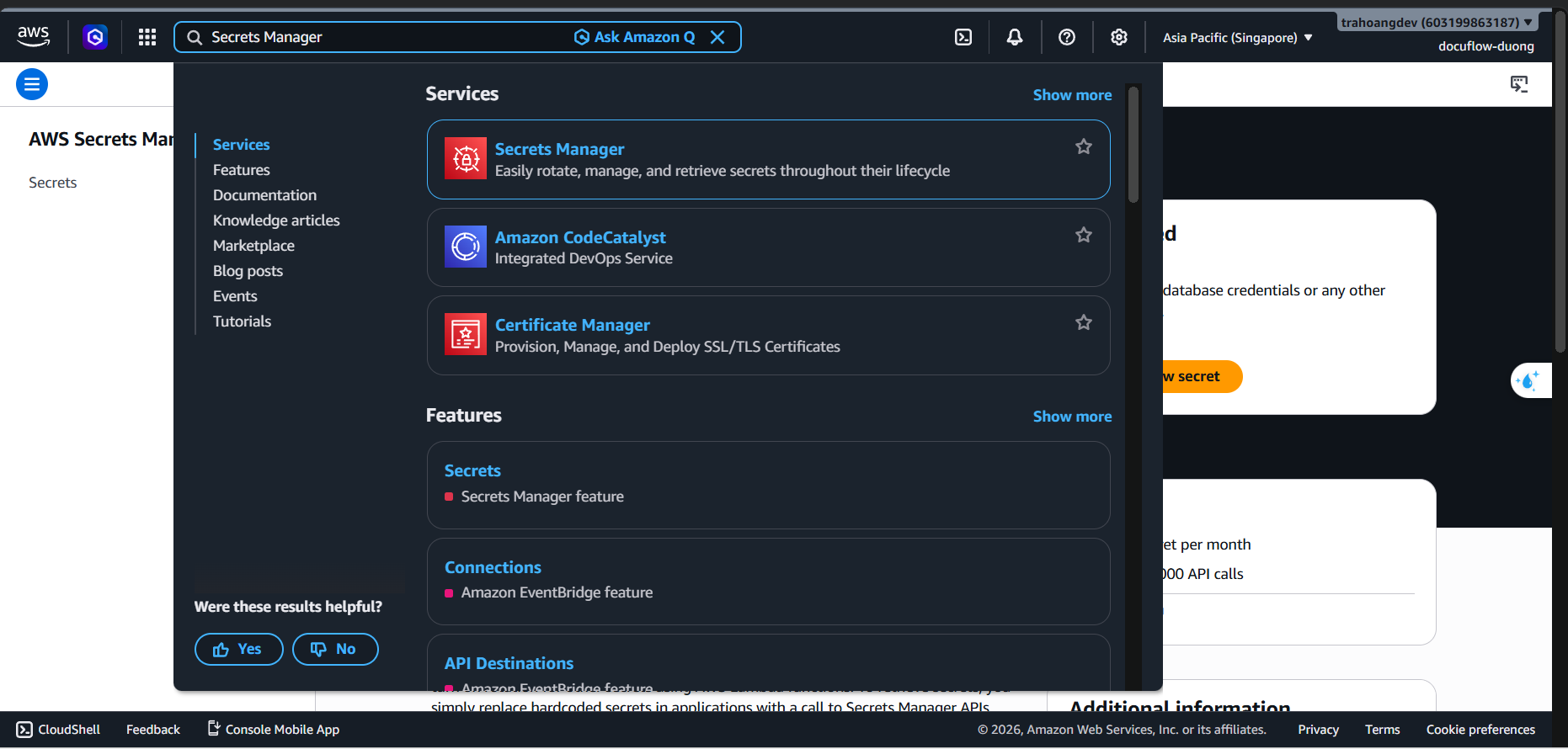Click the search magnifier icon

(195, 37)
